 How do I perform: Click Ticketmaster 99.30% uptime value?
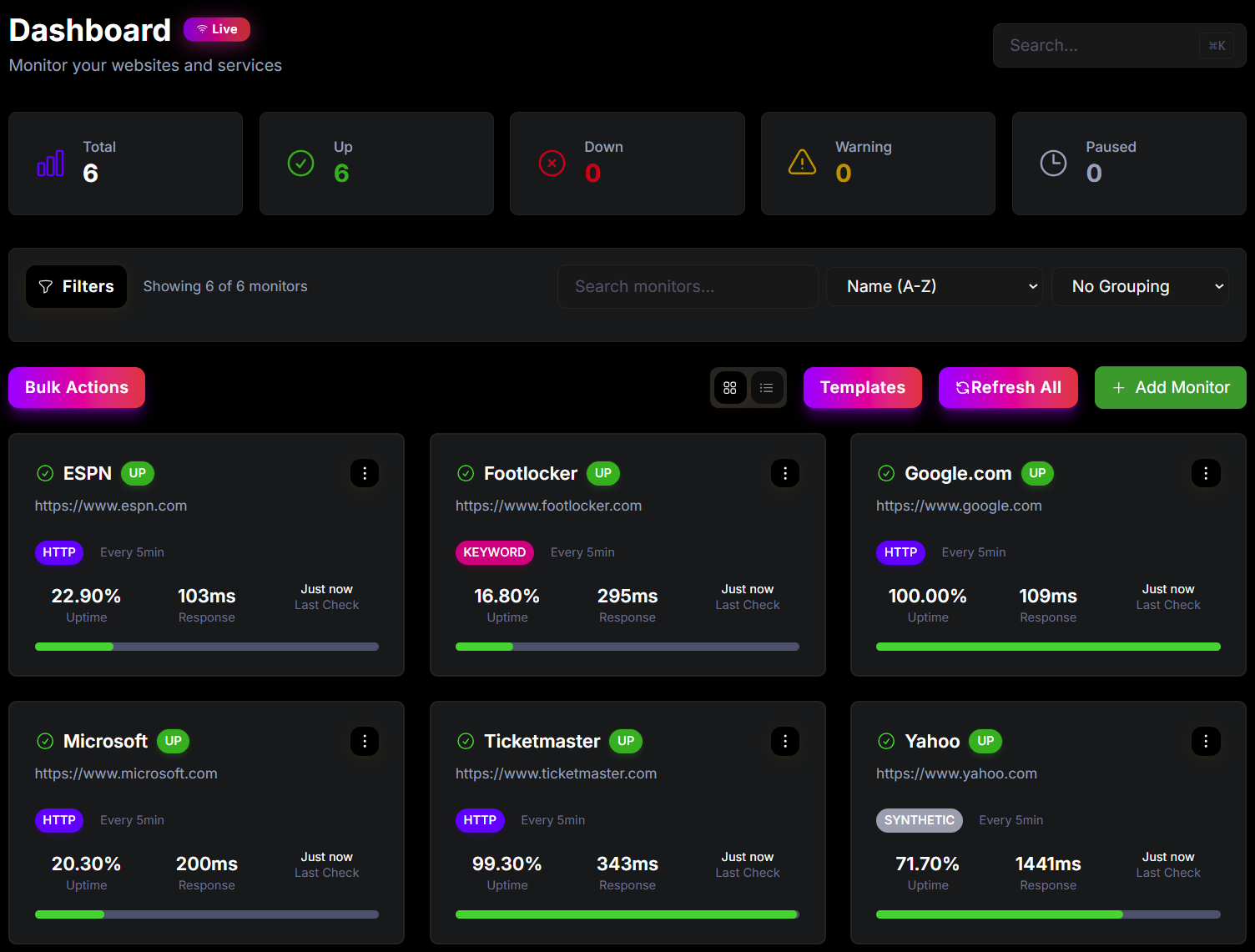[x=507, y=864]
